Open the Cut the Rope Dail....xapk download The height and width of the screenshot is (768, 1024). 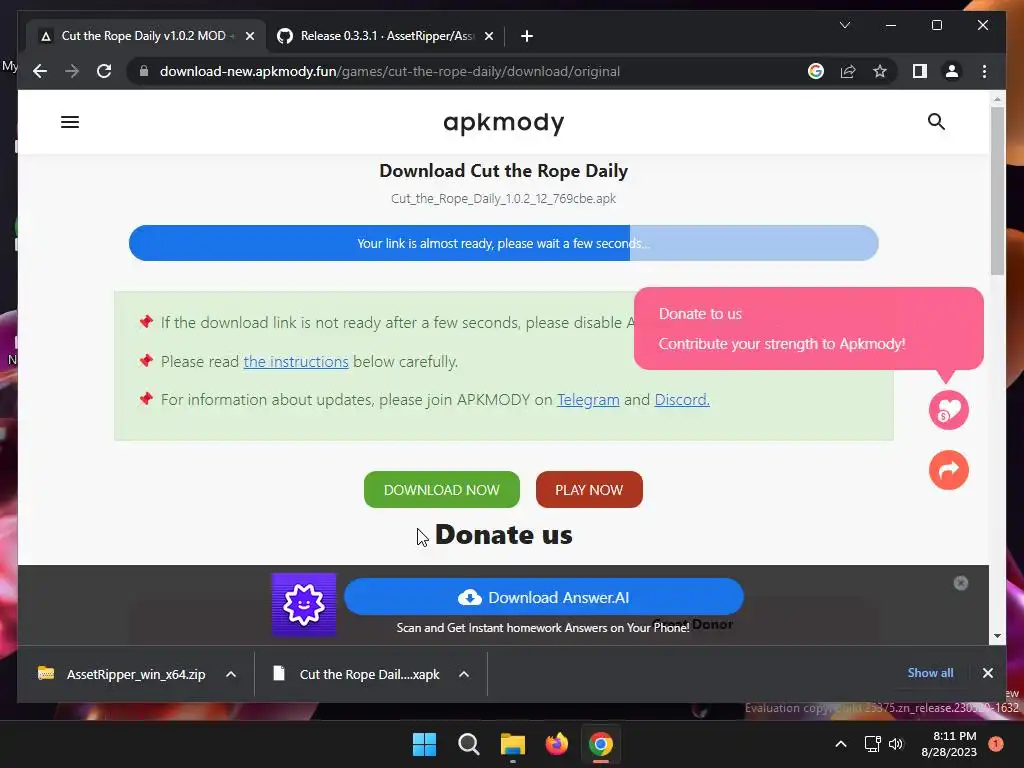coord(356,674)
